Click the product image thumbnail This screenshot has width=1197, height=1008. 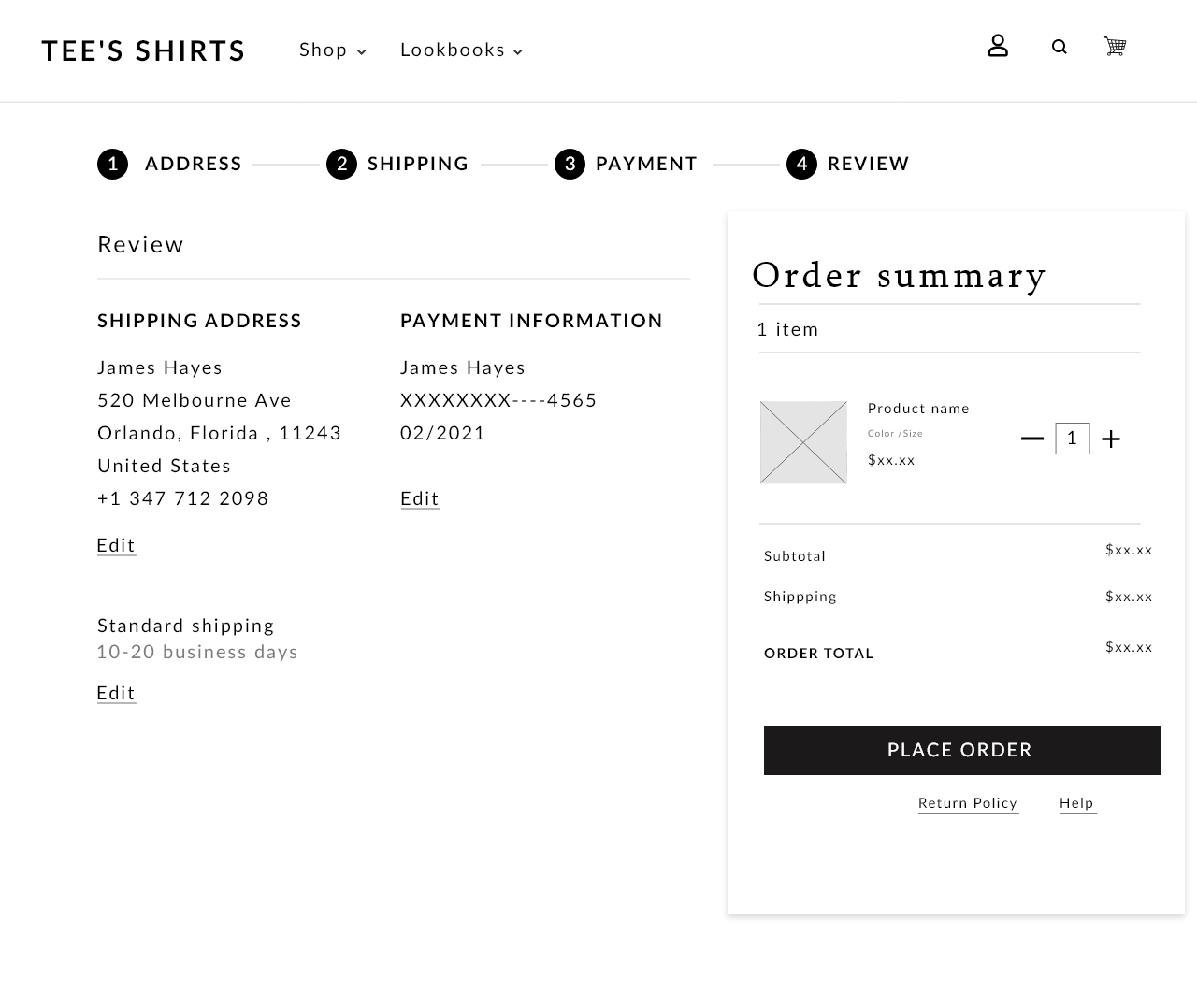(x=803, y=442)
